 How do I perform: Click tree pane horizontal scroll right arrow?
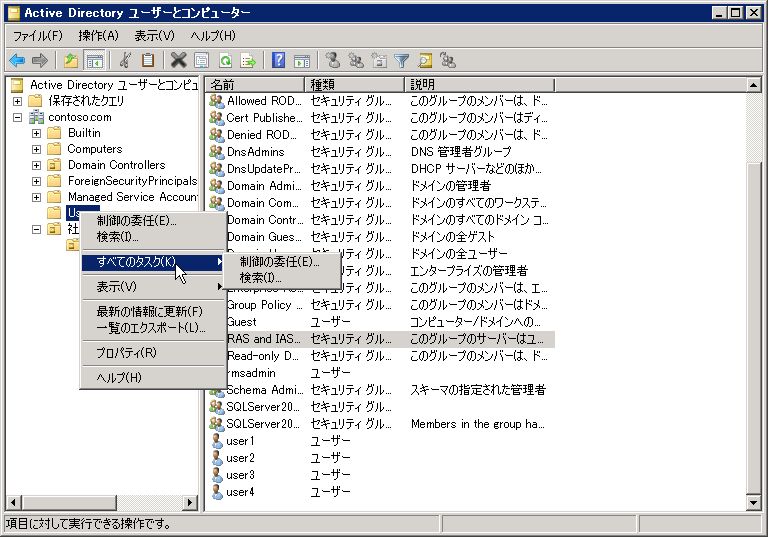190,502
